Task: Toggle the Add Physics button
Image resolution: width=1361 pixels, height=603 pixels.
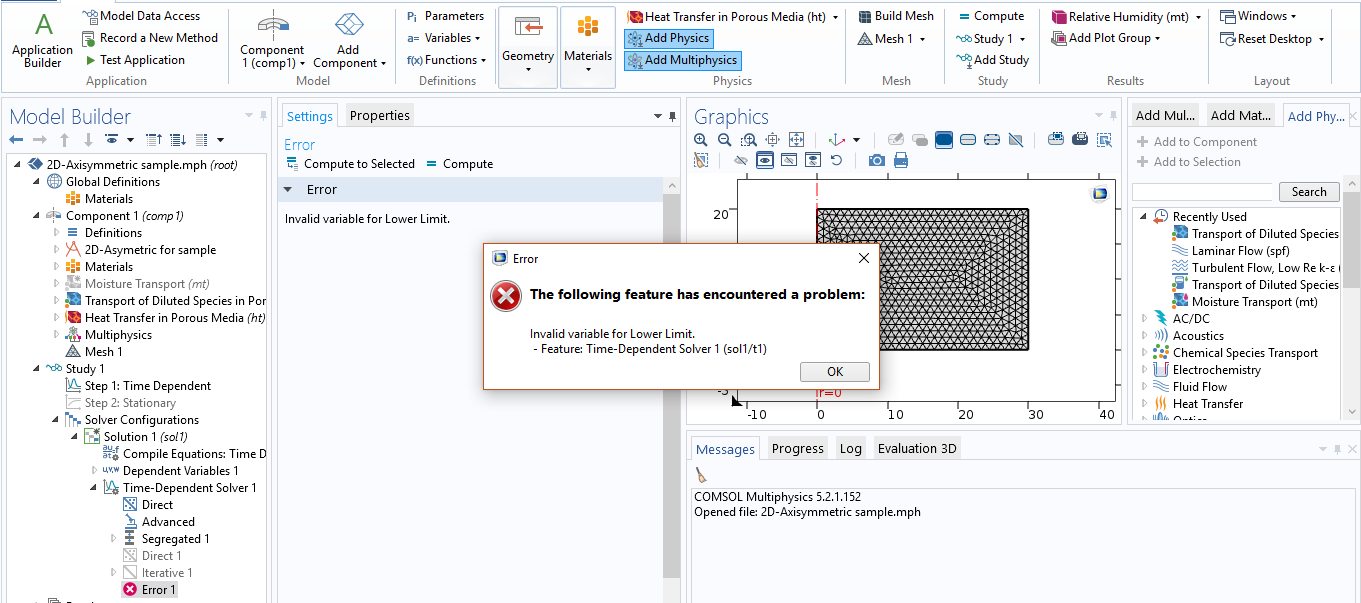Action: pyautogui.click(x=668, y=38)
